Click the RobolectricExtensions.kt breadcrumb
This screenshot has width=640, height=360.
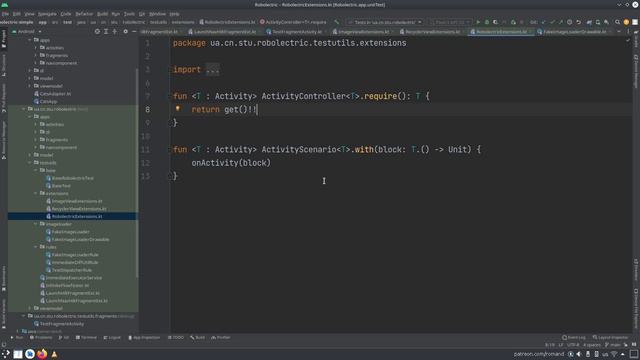[227, 22]
